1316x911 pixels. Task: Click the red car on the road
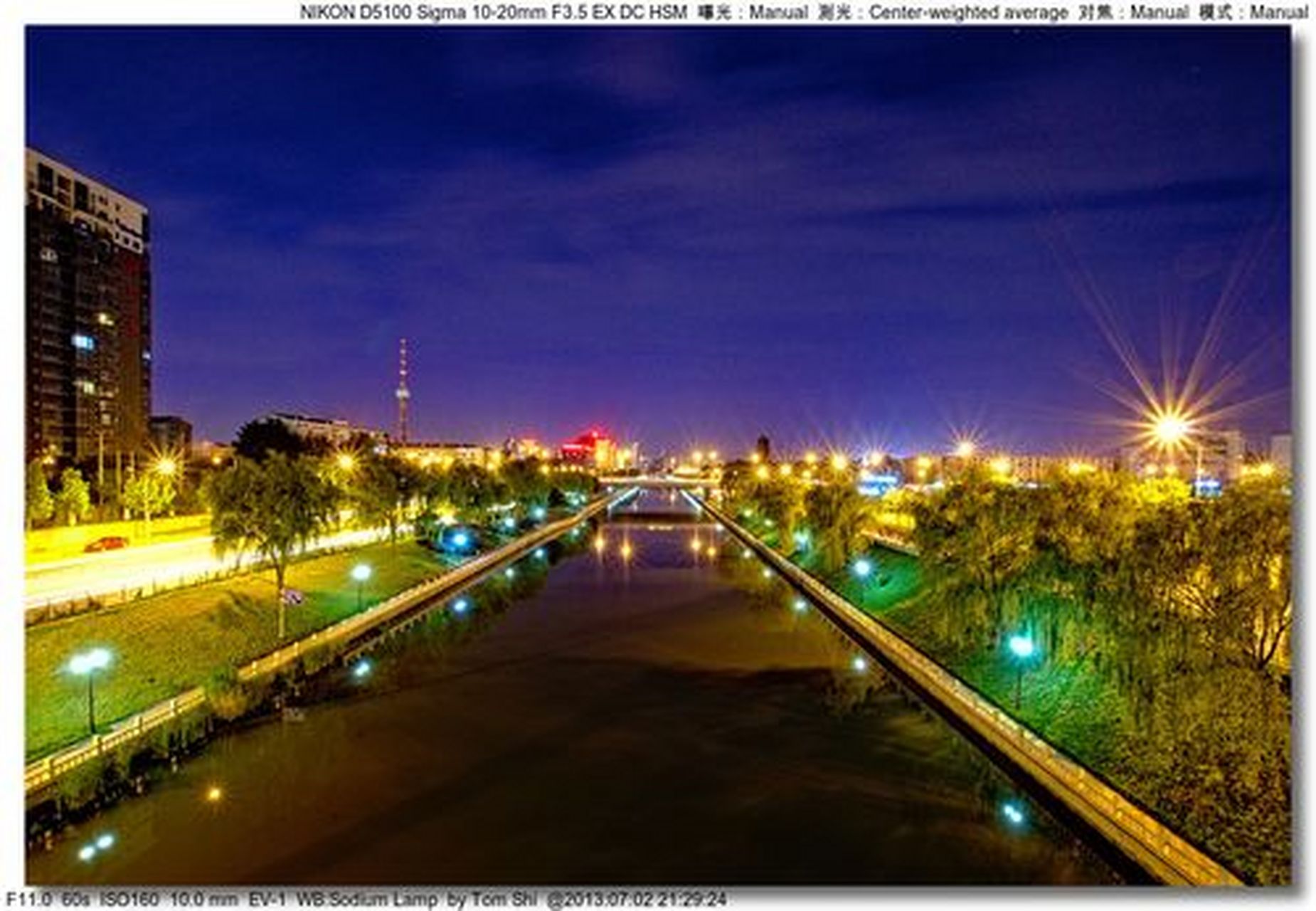(105, 544)
